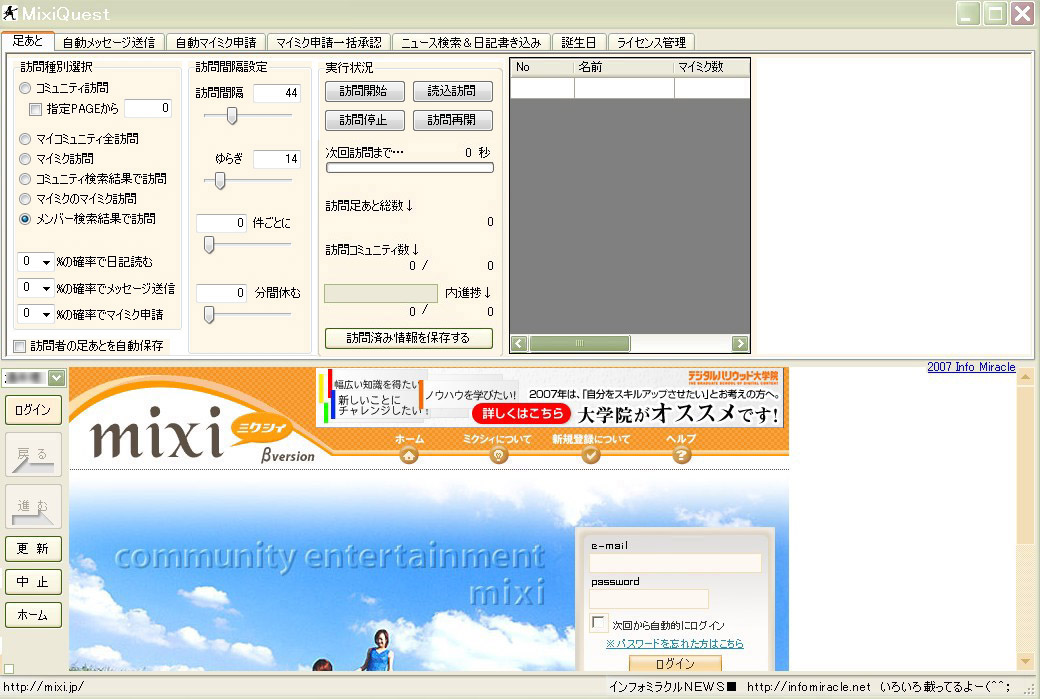This screenshot has width=1040, height=699.
Task: Switch to 足あと tab
Action: (27, 41)
